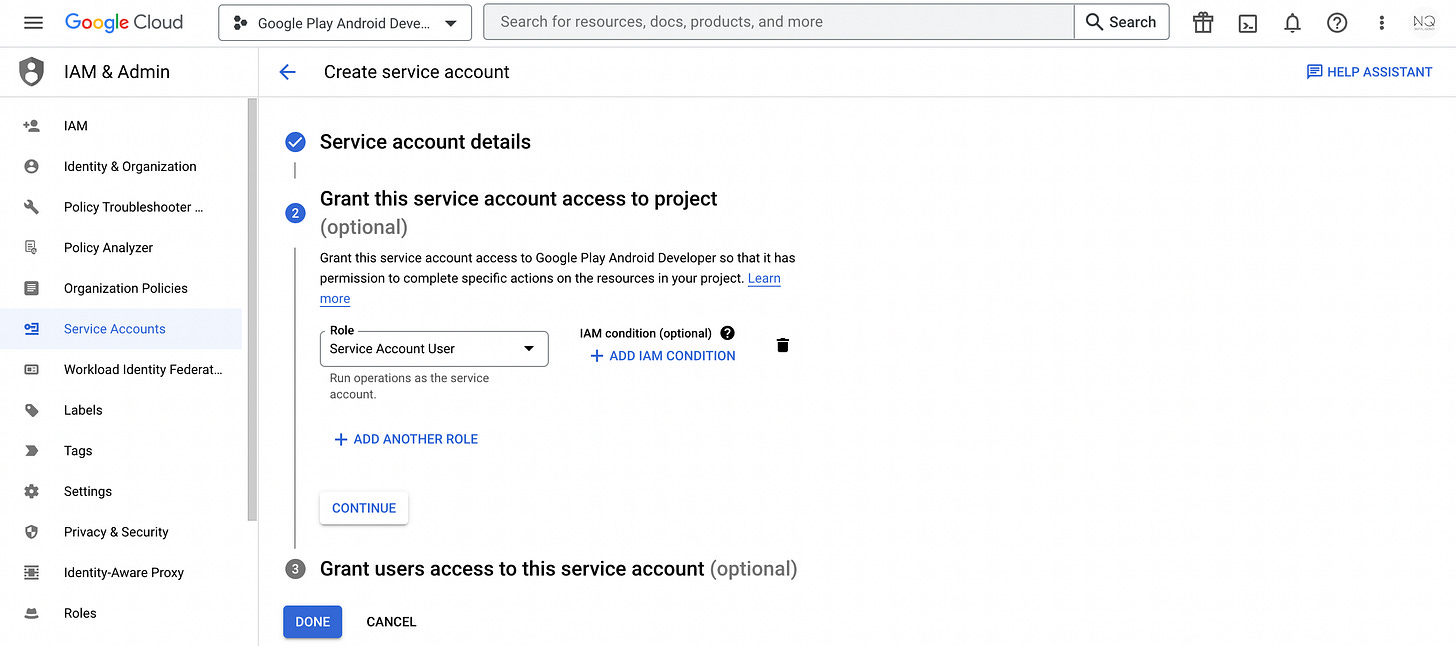Open the help question mark icon
The width and height of the screenshot is (1456, 646).
point(1337,23)
